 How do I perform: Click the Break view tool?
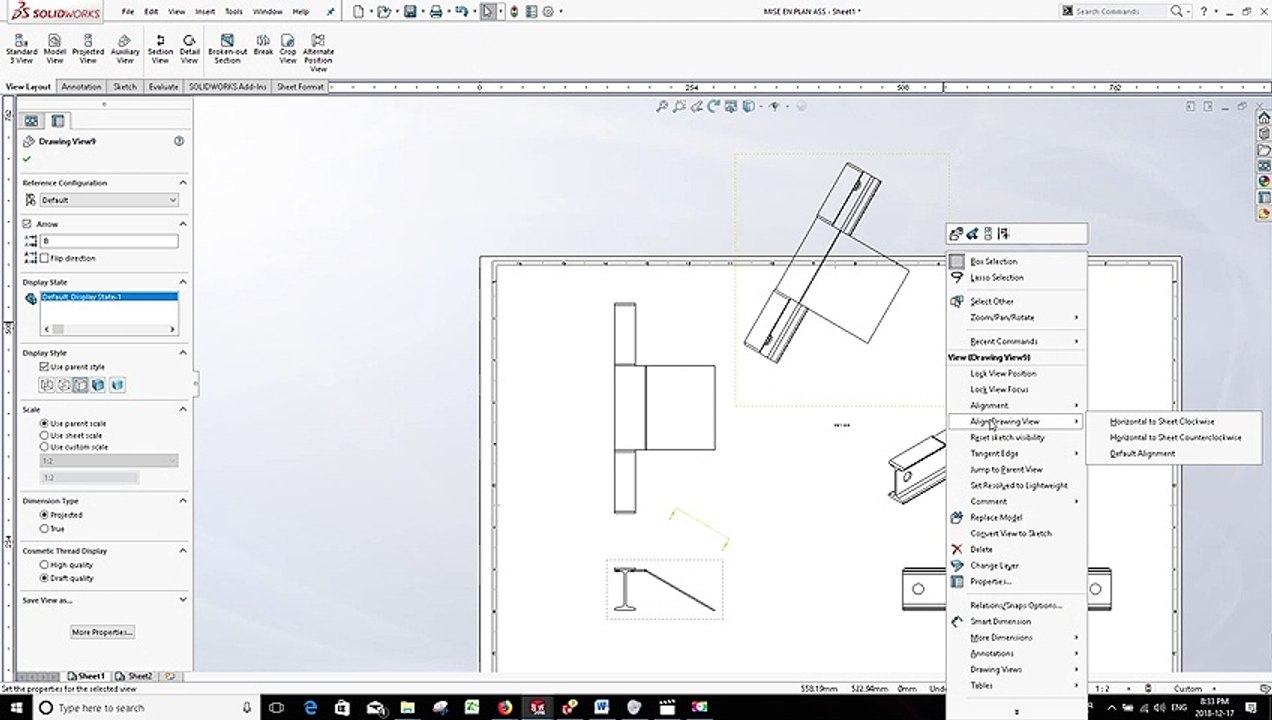click(263, 44)
